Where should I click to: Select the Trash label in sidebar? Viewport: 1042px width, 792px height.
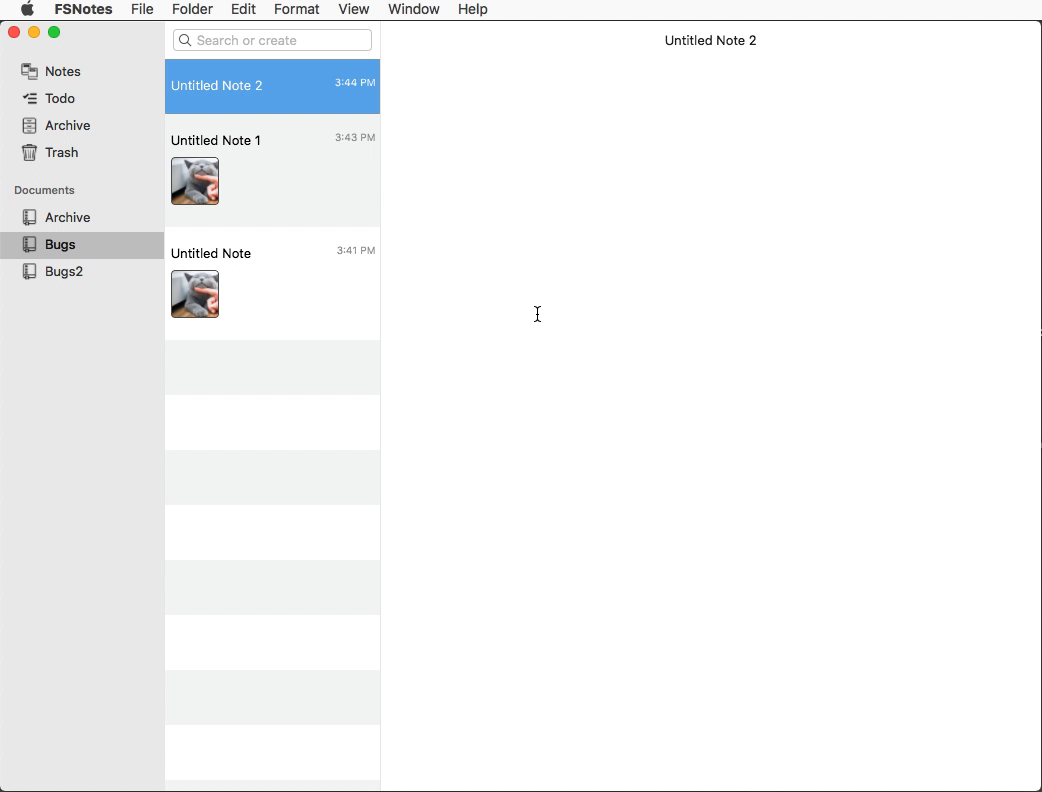(62, 153)
